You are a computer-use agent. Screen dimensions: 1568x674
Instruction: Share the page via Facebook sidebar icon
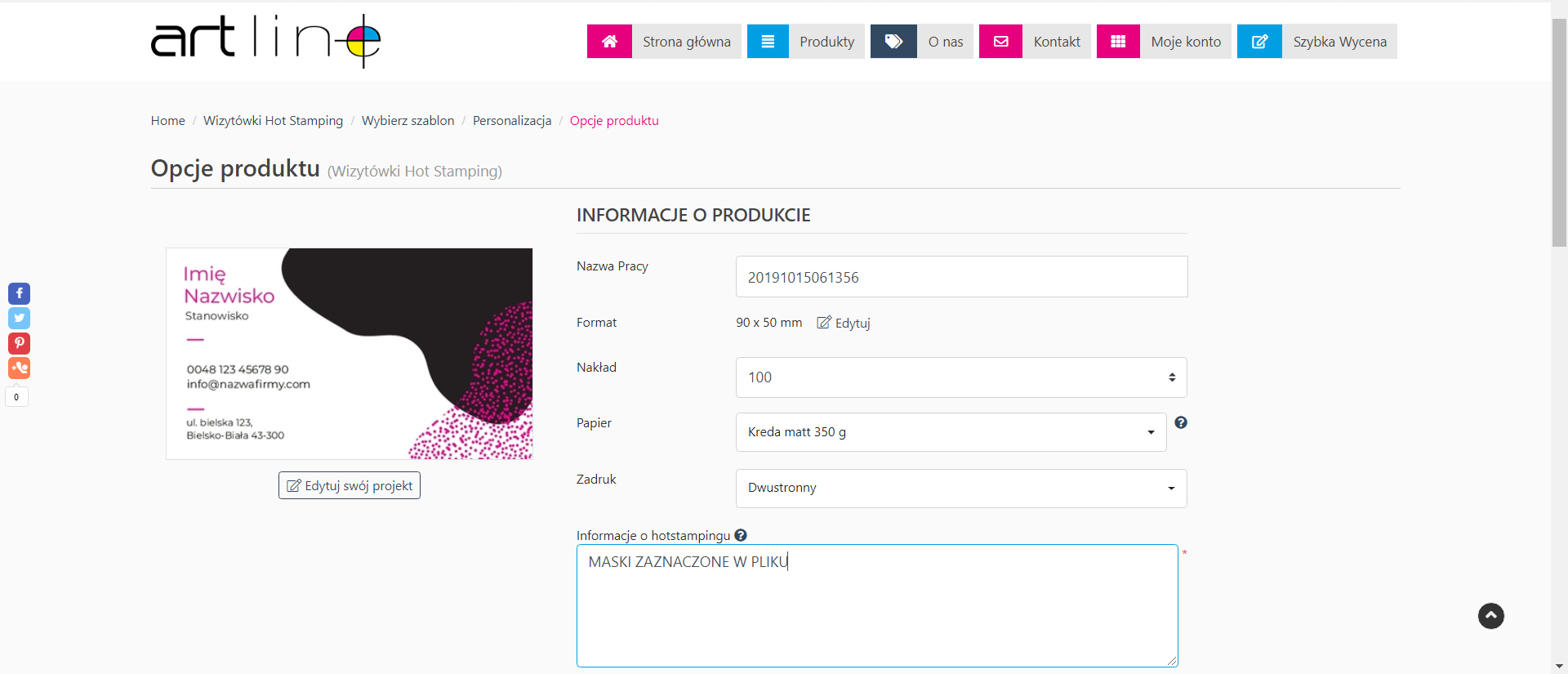click(x=20, y=293)
